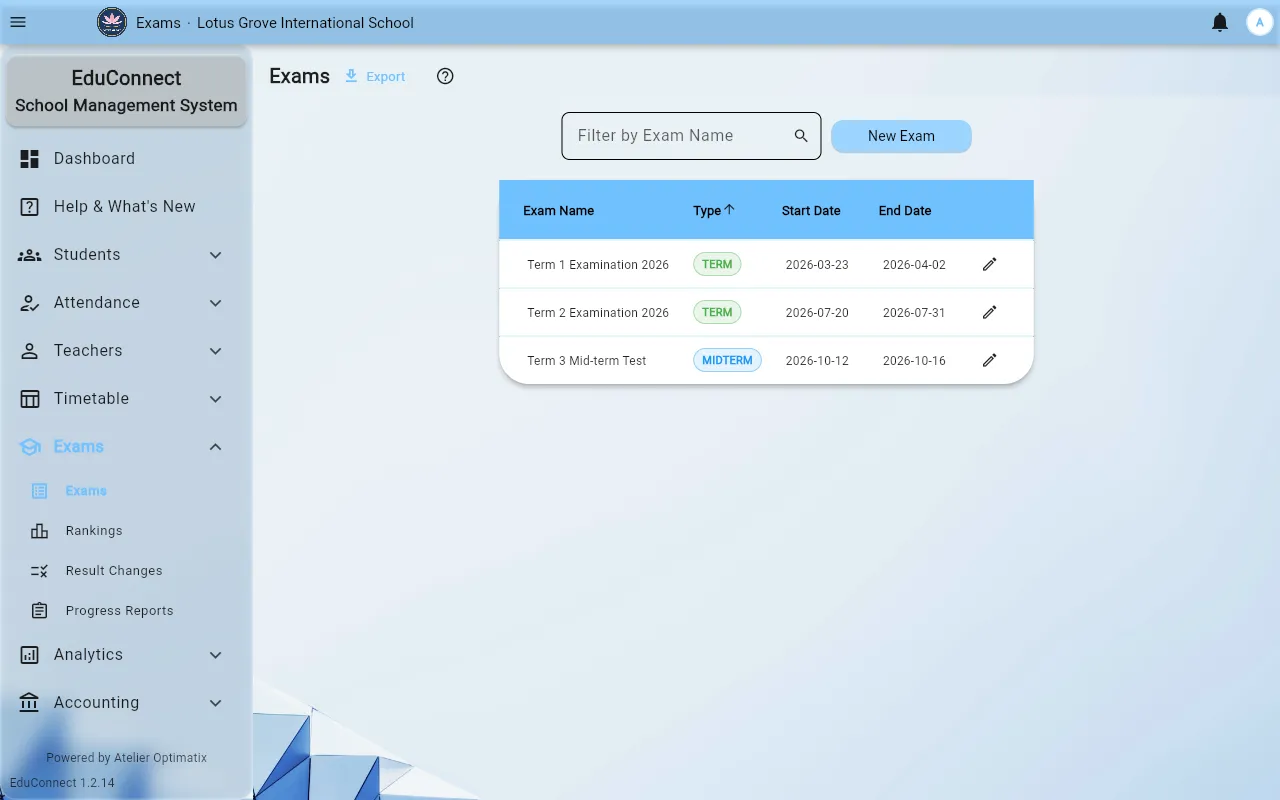Viewport: 1280px width, 800px height.
Task: Click the Teachers person icon
Action: point(30,350)
